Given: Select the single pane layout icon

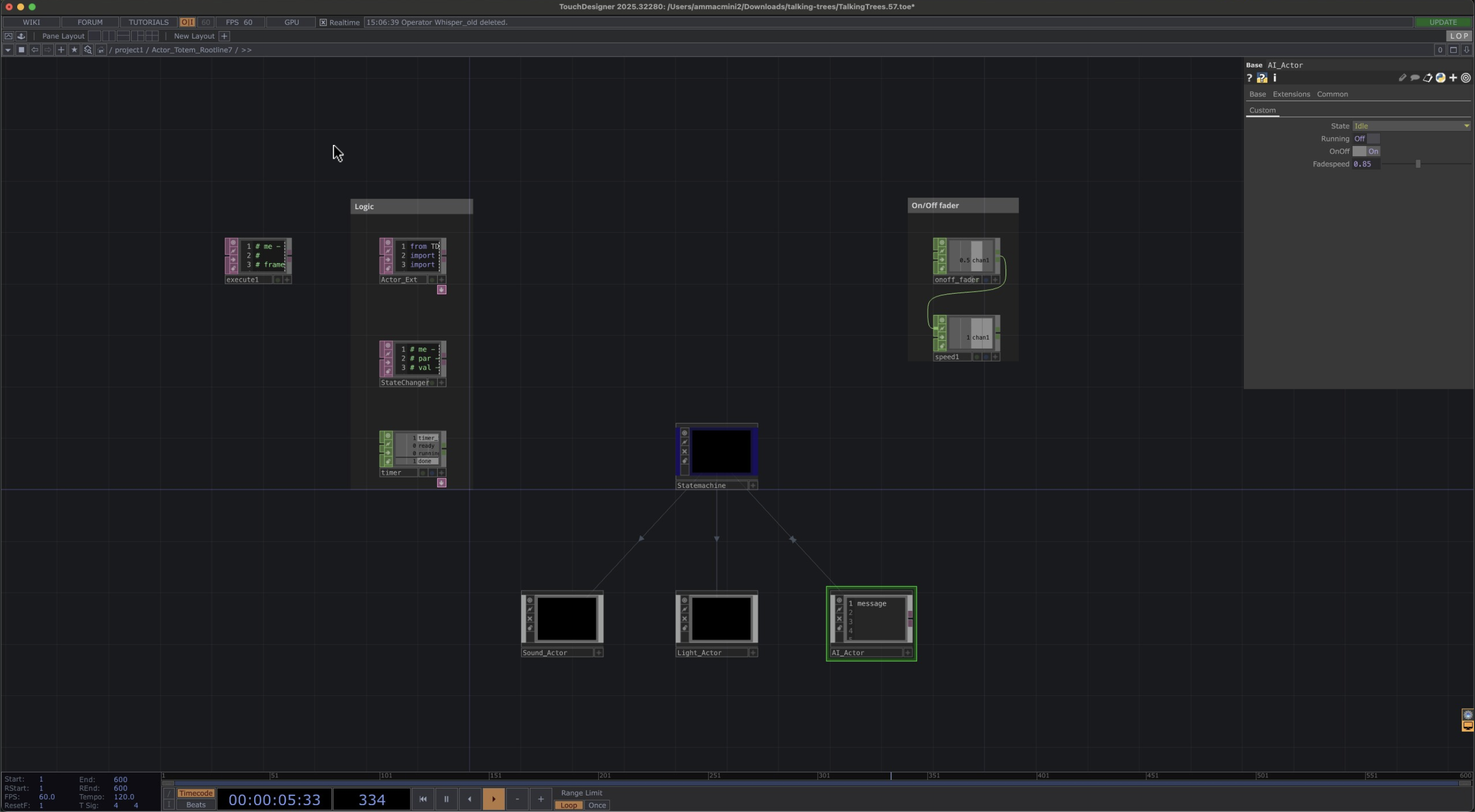Looking at the screenshot, I should pos(95,36).
